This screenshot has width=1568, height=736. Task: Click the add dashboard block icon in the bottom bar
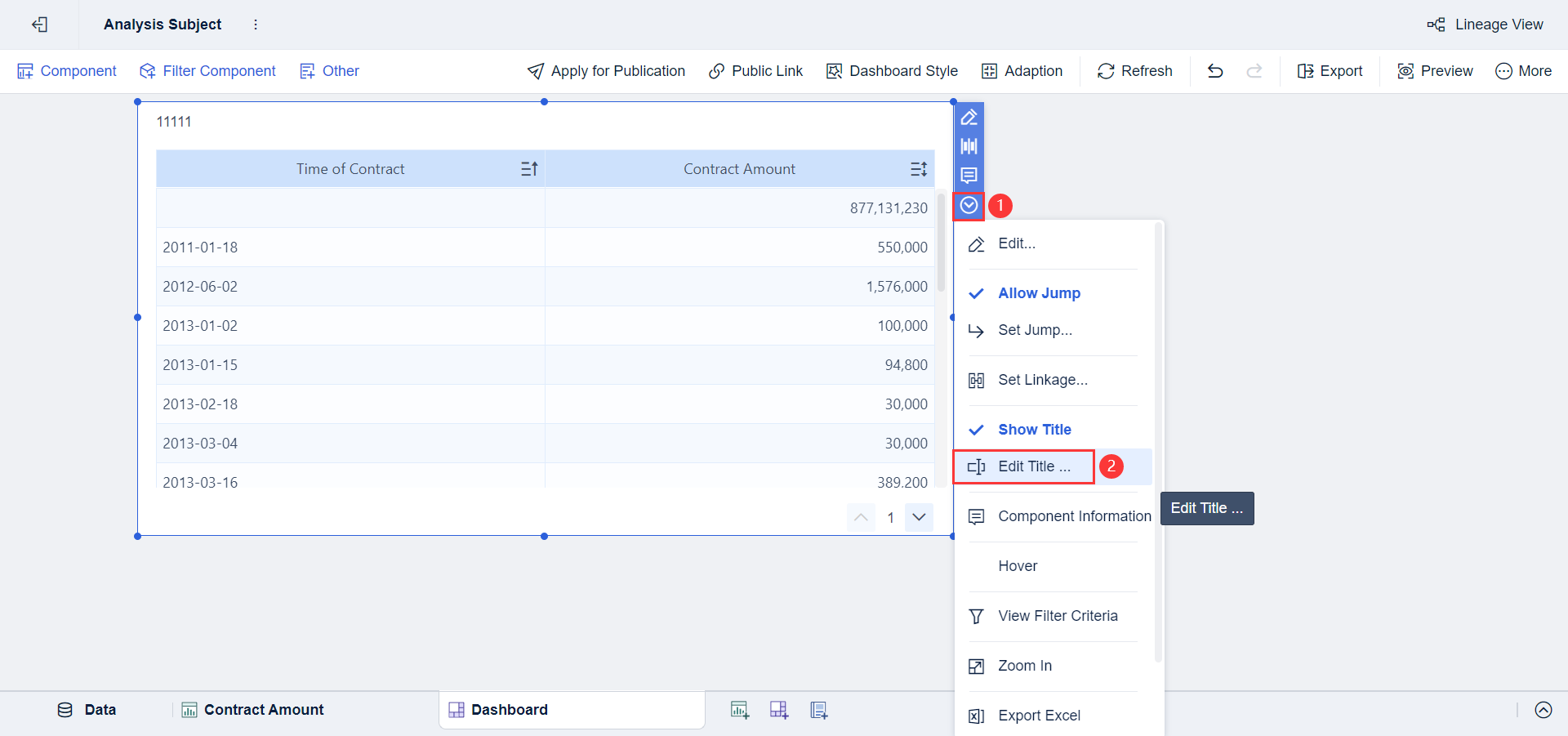click(x=779, y=710)
